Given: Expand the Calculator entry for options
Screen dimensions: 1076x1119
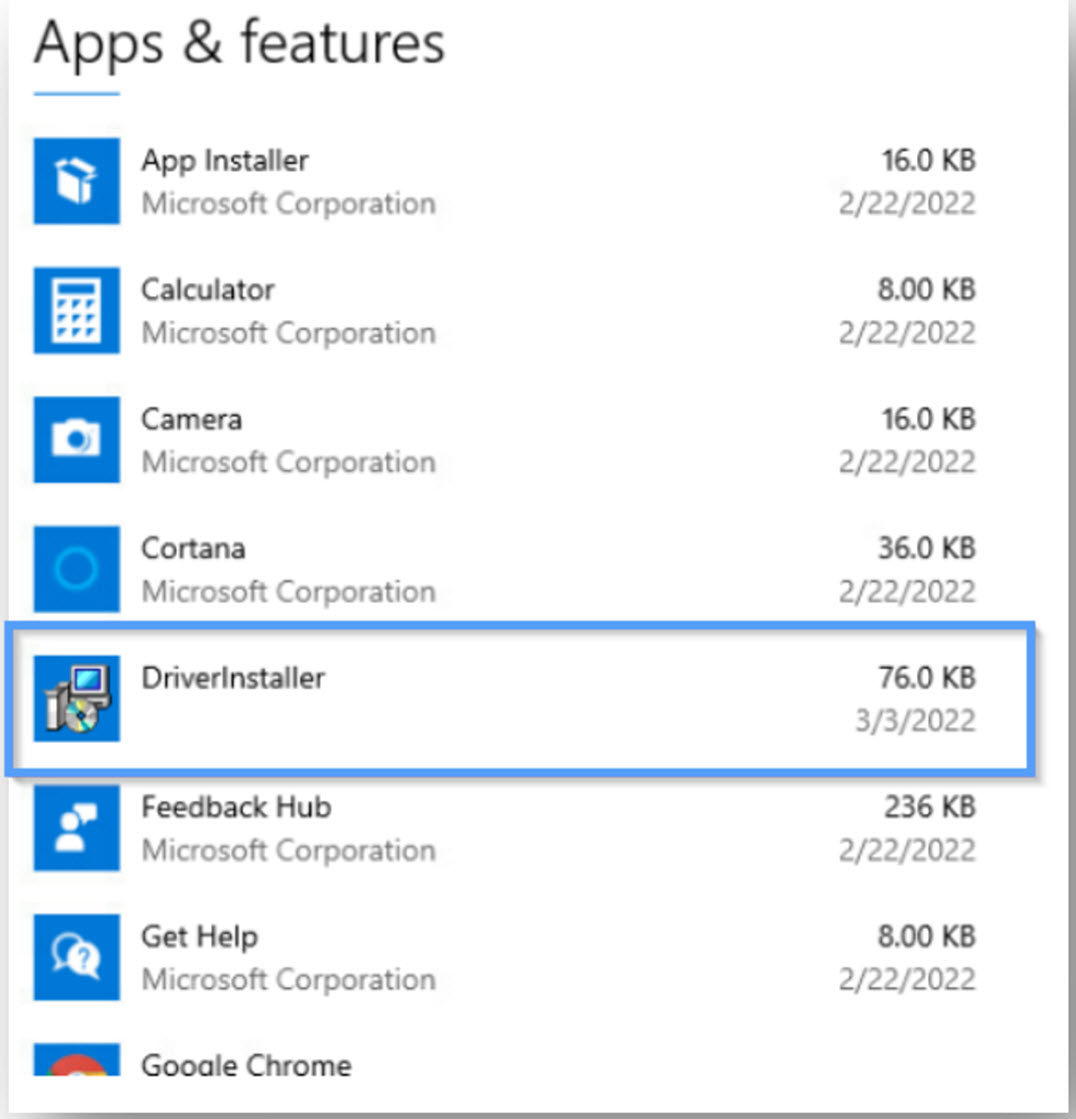Looking at the screenshot, I should [500, 310].
